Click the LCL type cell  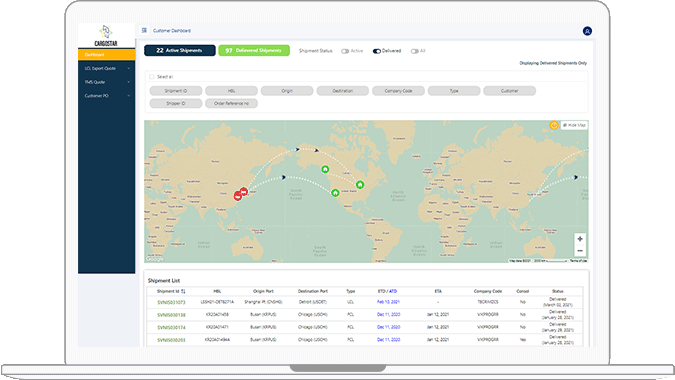tap(350, 302)
